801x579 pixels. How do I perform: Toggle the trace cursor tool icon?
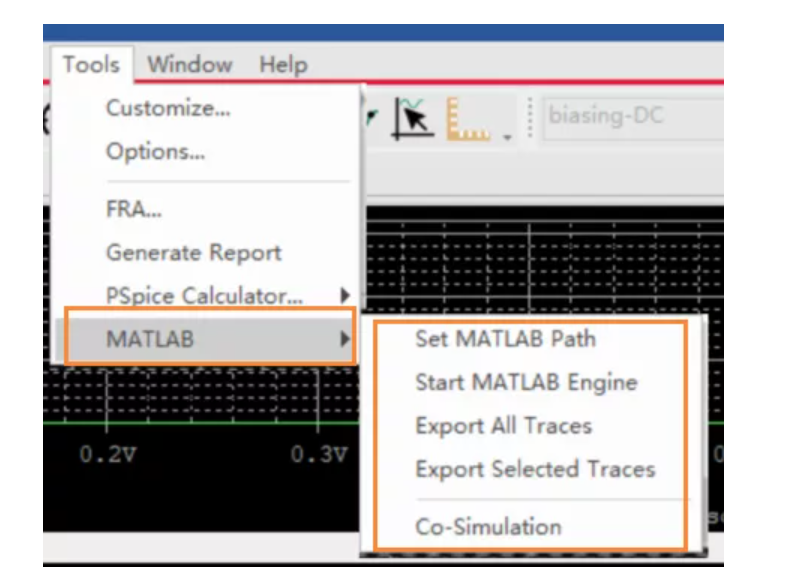(413, 119)
